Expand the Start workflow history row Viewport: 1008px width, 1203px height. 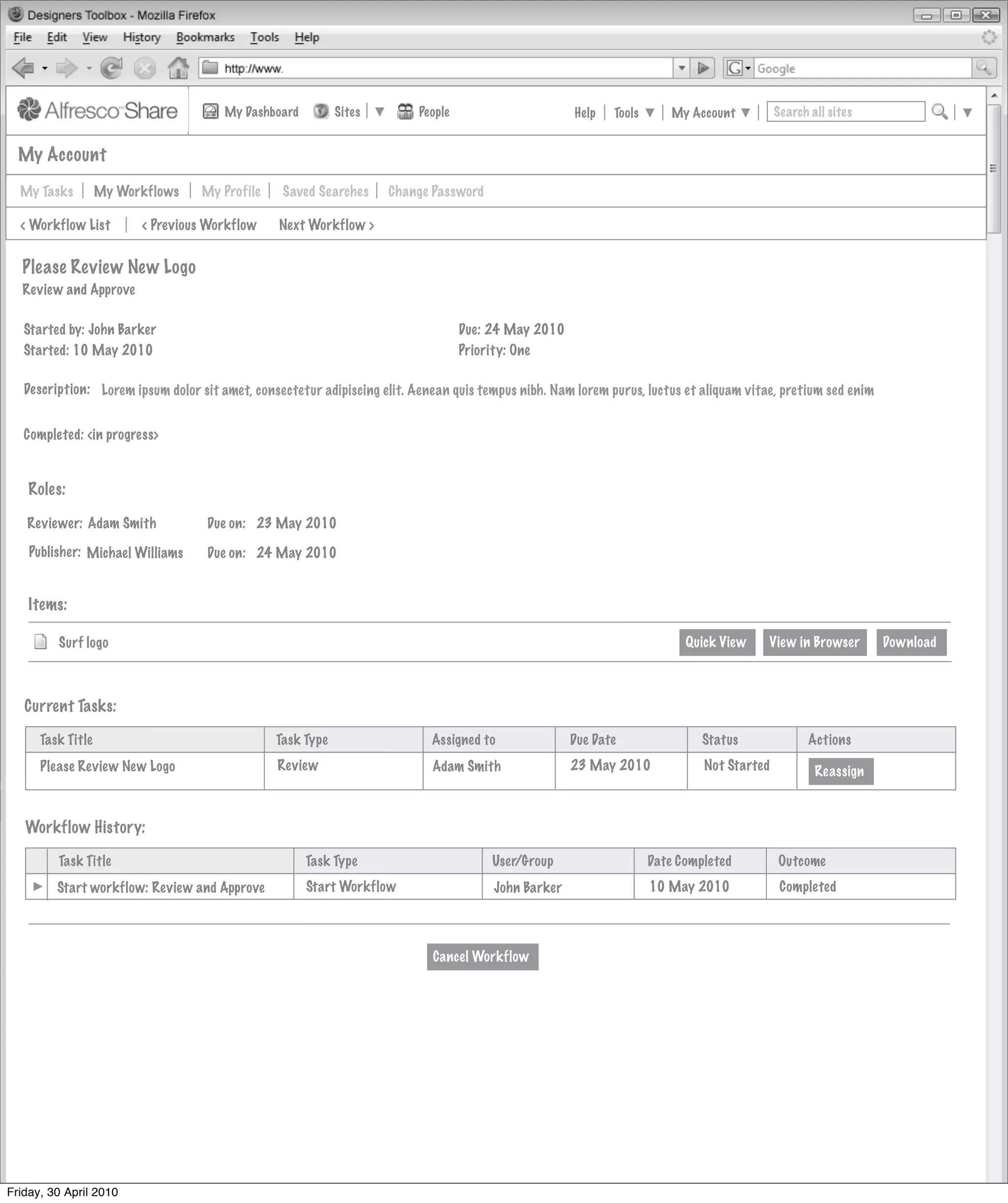tap(37, 886)
